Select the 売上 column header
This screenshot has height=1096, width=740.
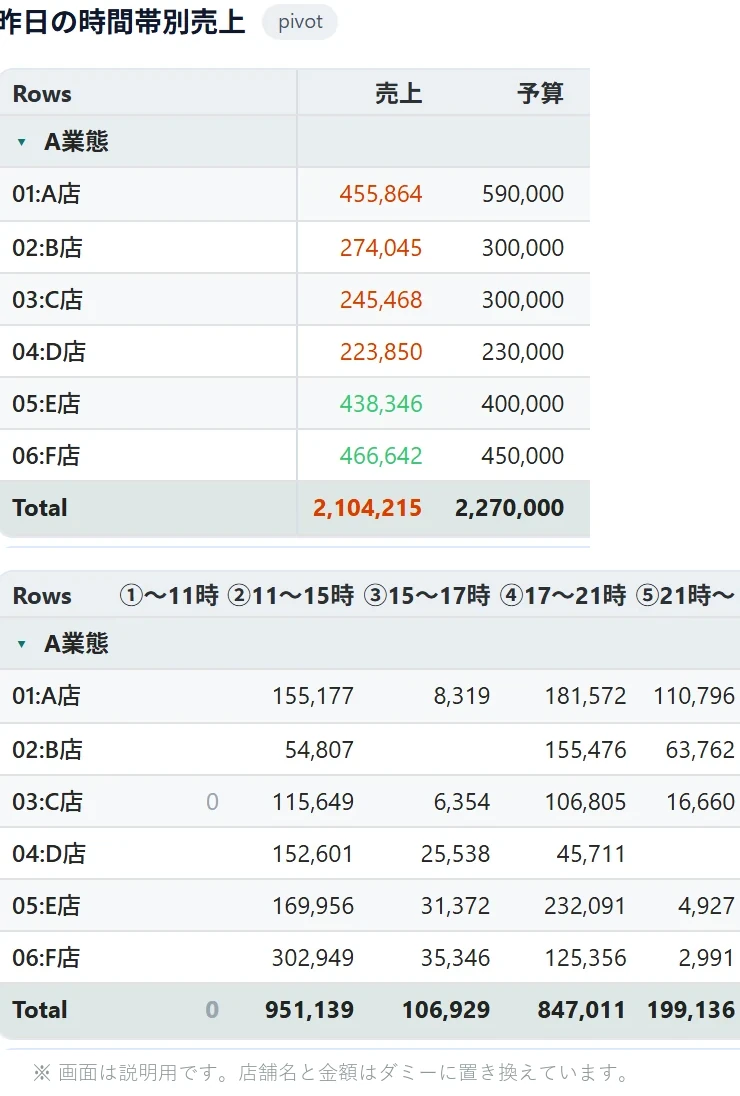point(398,93)
